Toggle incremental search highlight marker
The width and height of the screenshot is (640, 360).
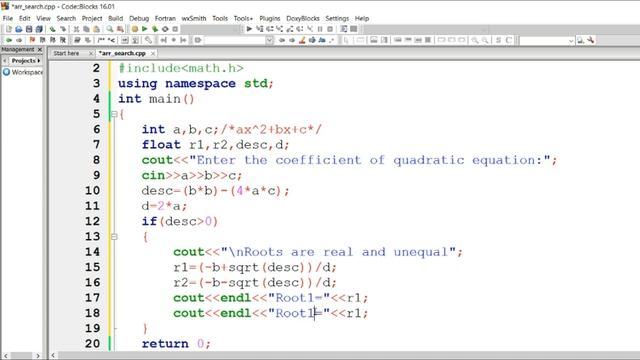[302, 40]
